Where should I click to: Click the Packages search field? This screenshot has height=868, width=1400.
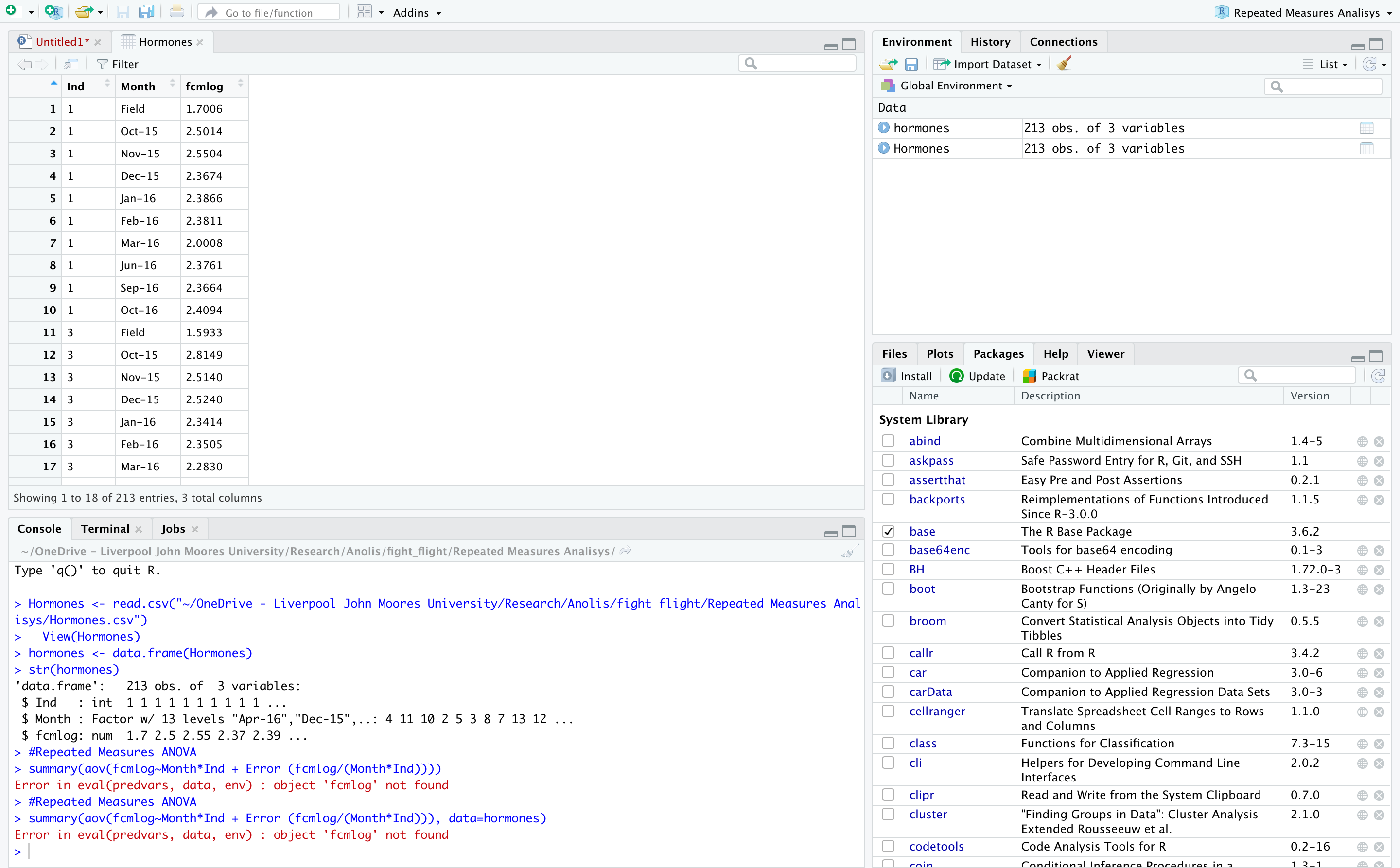click(1297, 376)
